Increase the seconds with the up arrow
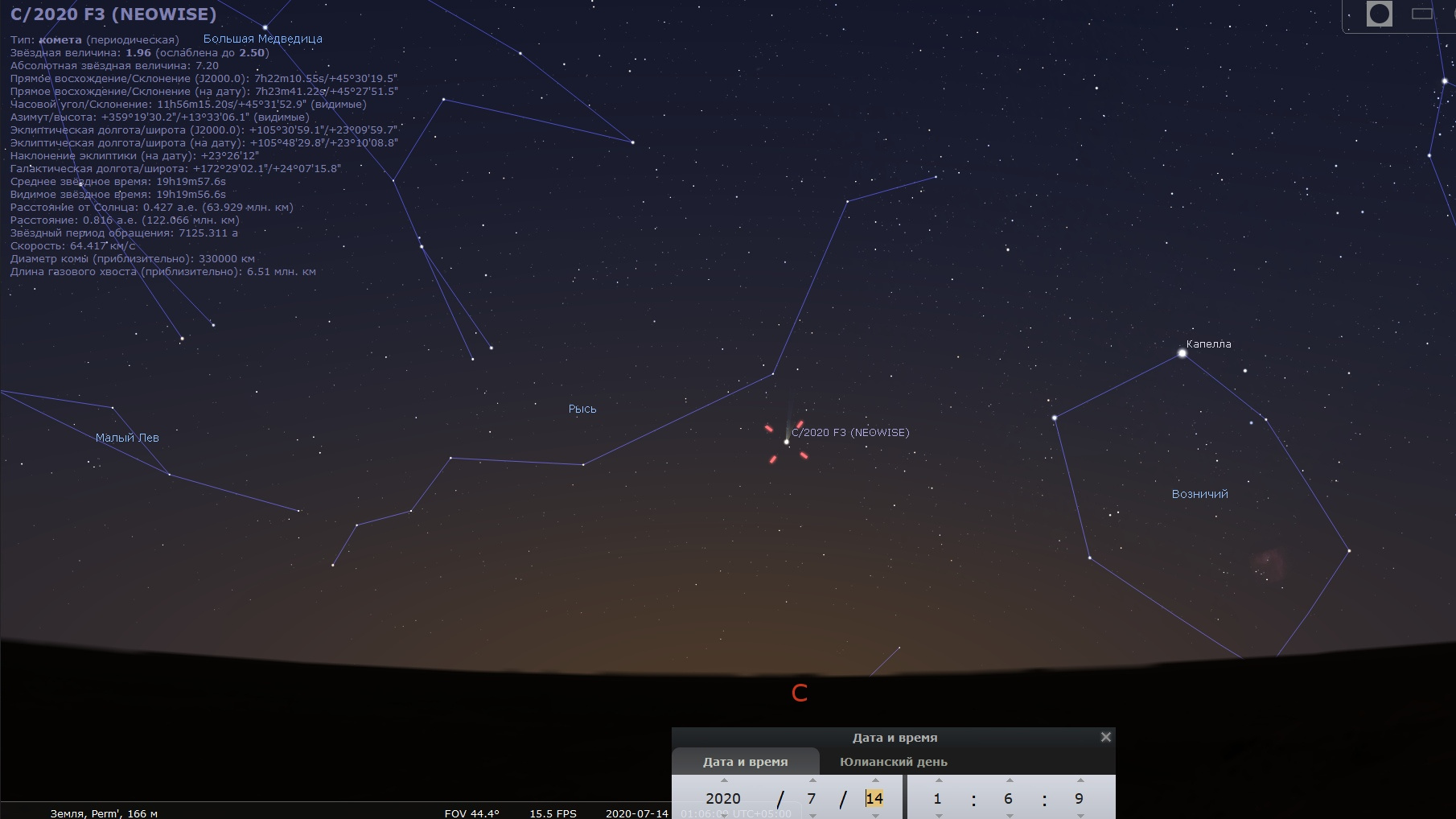Screen dimensions: 1456x819 click(x=1080, y=780)
